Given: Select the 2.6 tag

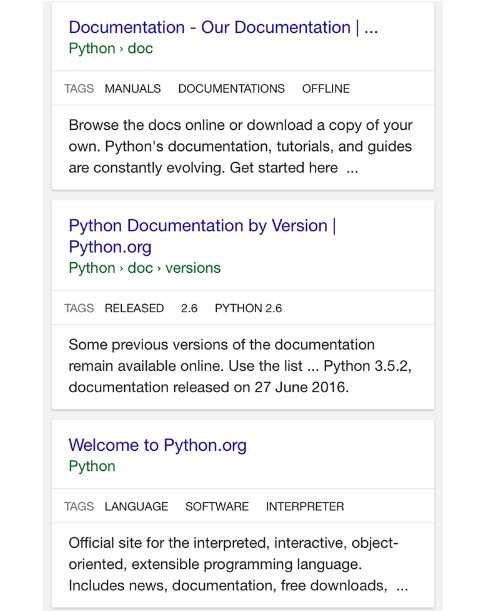Looking at the screenshot, I should [189, 308].
